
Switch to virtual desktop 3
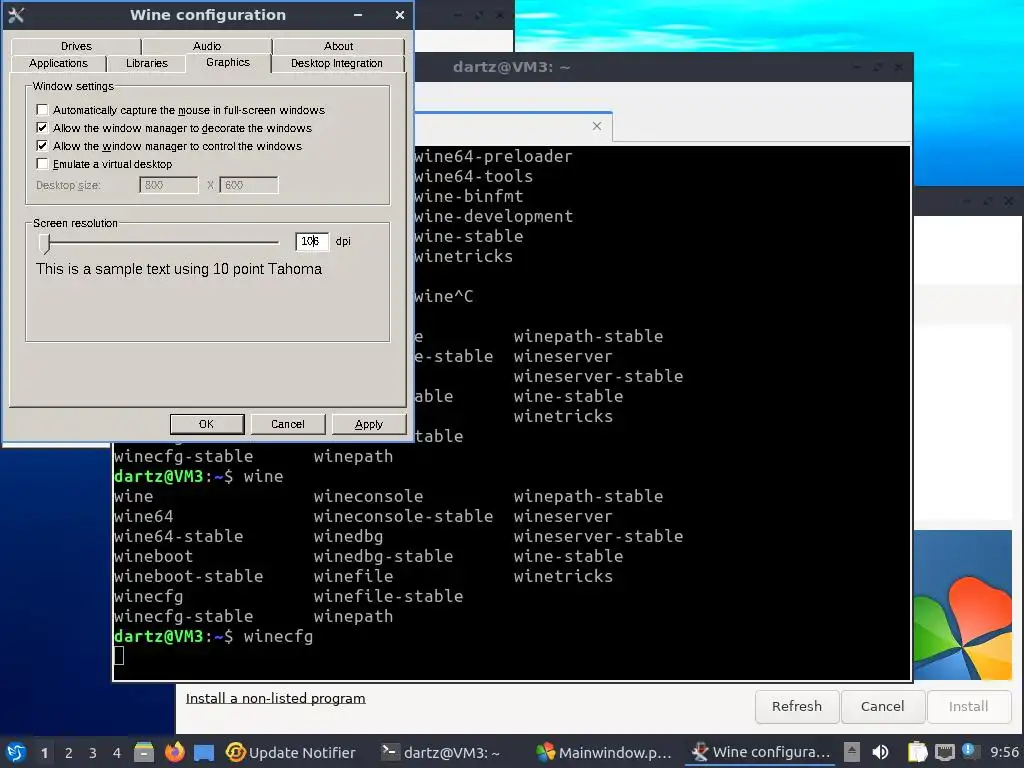[93, 753]
